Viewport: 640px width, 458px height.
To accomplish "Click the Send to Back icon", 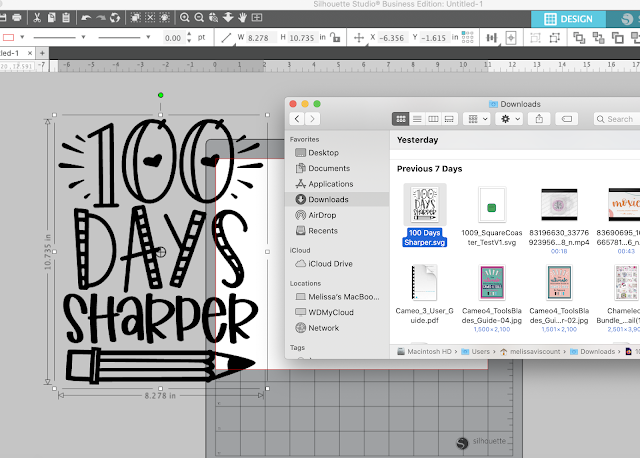I will (x=598, y=38).
